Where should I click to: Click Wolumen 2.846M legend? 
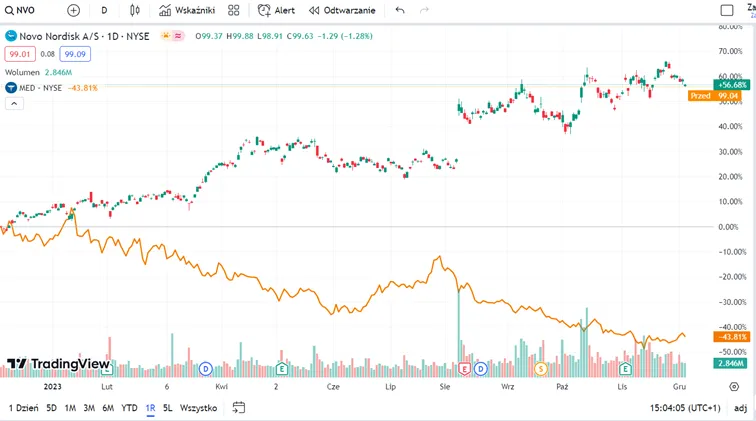[x=39, y=72]
